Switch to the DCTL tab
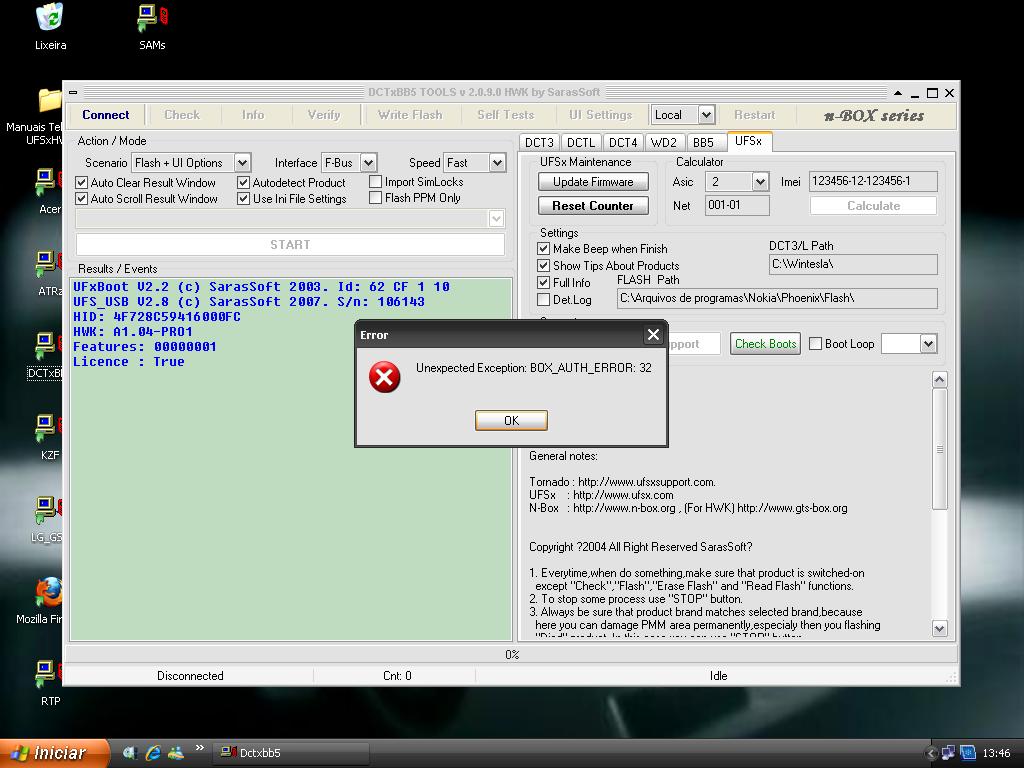1024x768 pixels. click(581, 142)
